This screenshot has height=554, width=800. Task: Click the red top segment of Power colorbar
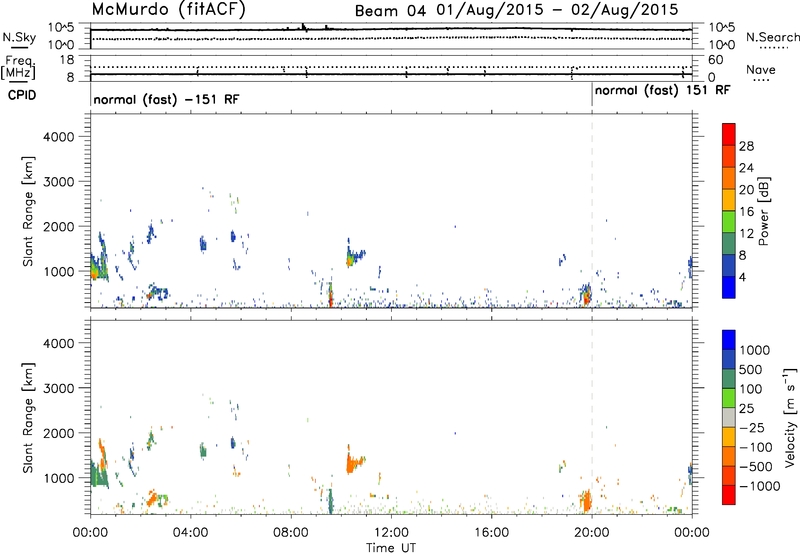[x=729, y=134]
